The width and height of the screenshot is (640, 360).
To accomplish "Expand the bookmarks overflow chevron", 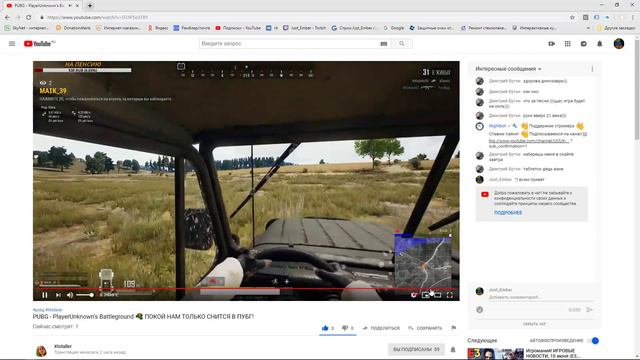I will click(x=588, y=28).
